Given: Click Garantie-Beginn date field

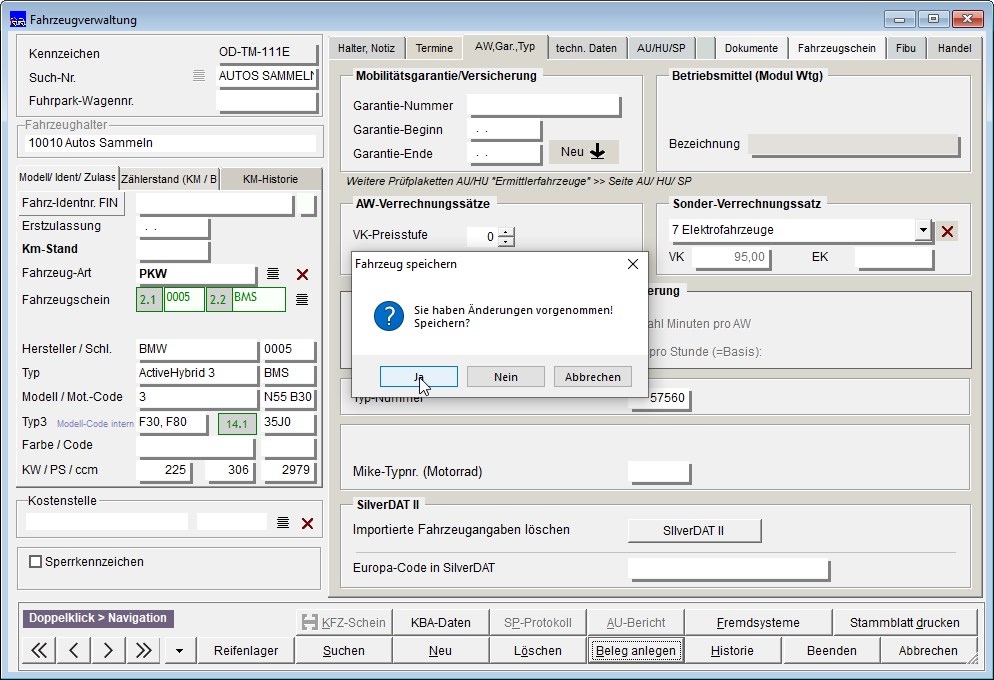Looking at the screenshot, I should point(505,130).
